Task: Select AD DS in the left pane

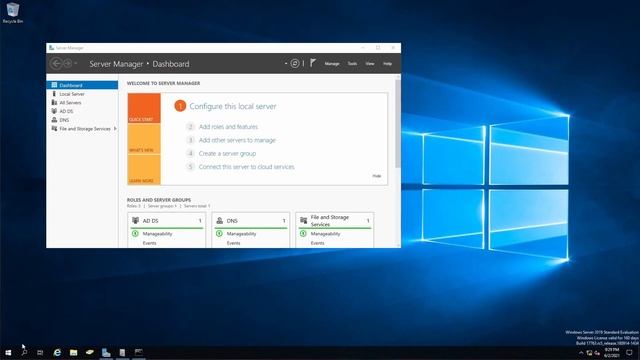Action: point(82,111)
